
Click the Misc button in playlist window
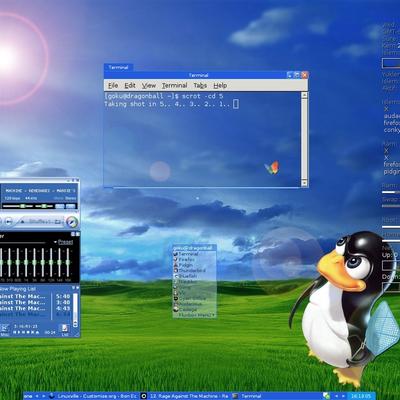coord(5,330)
